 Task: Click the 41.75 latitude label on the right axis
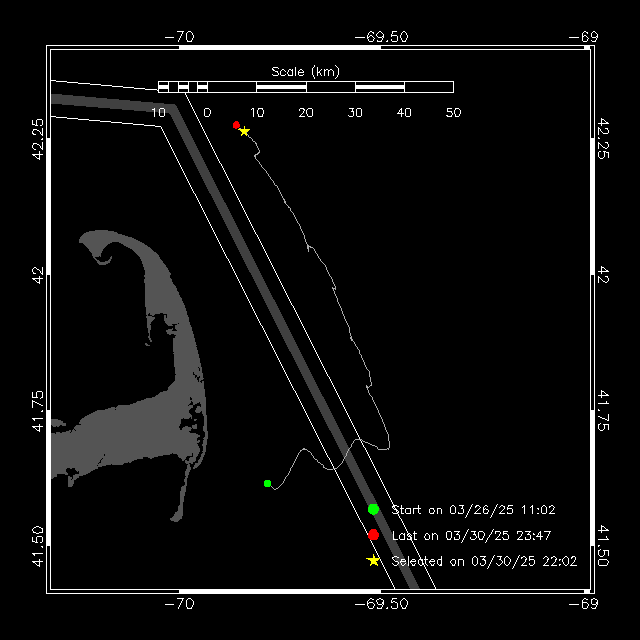[603, 411]
